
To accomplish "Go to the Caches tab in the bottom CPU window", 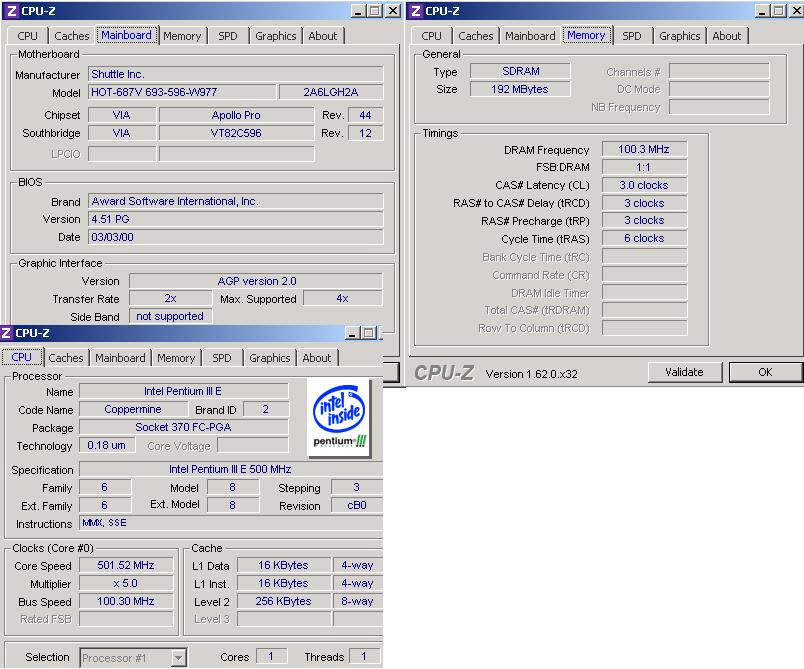I will (x=66, y=358).
